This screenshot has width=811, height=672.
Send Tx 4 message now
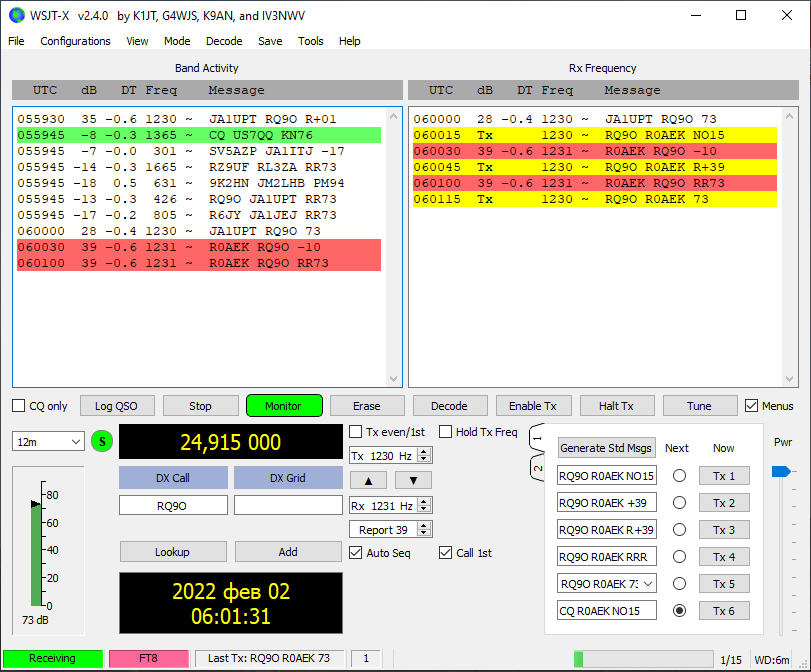coord(724,557)
